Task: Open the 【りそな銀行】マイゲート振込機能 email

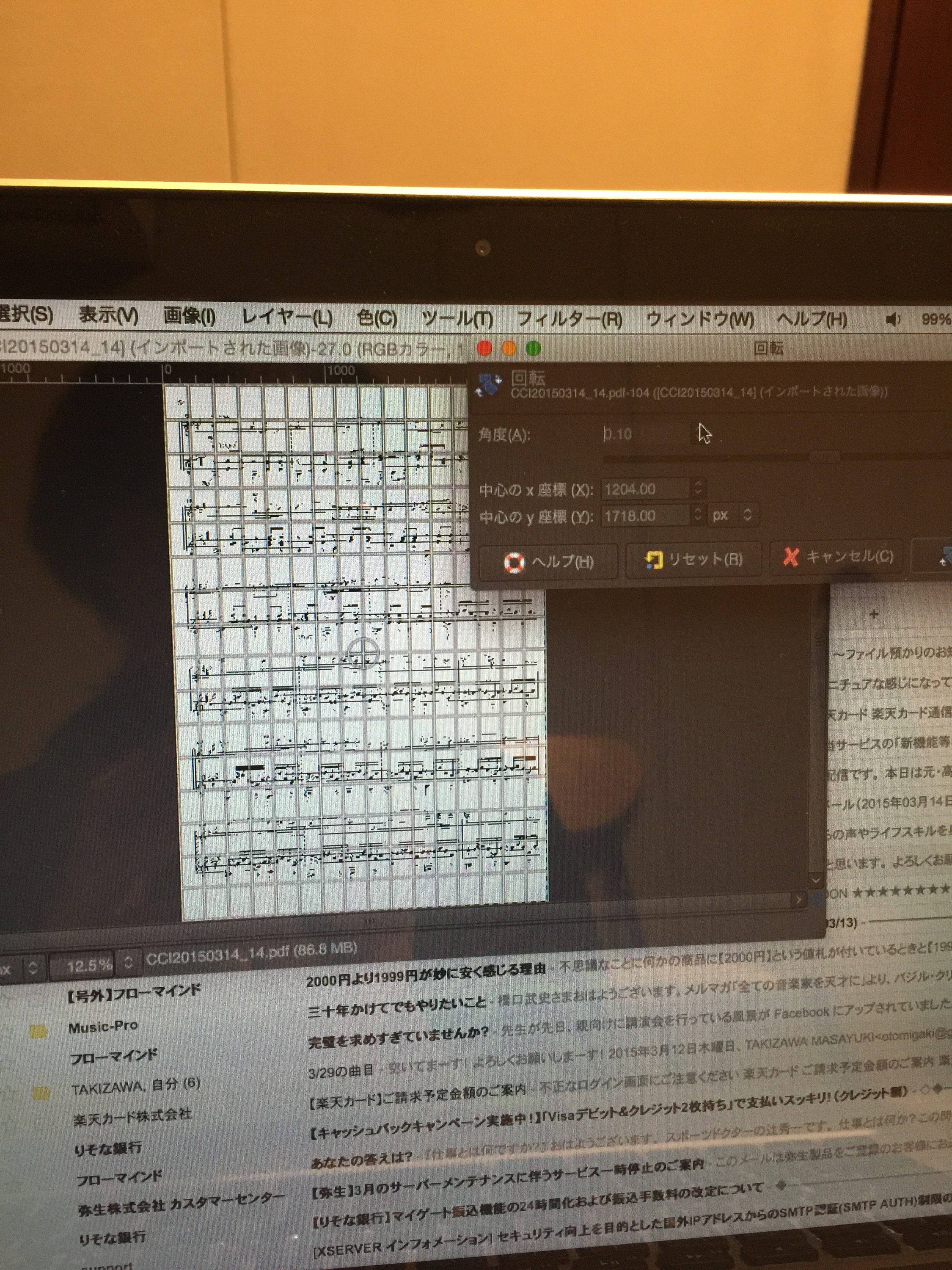Action: 538,1206
